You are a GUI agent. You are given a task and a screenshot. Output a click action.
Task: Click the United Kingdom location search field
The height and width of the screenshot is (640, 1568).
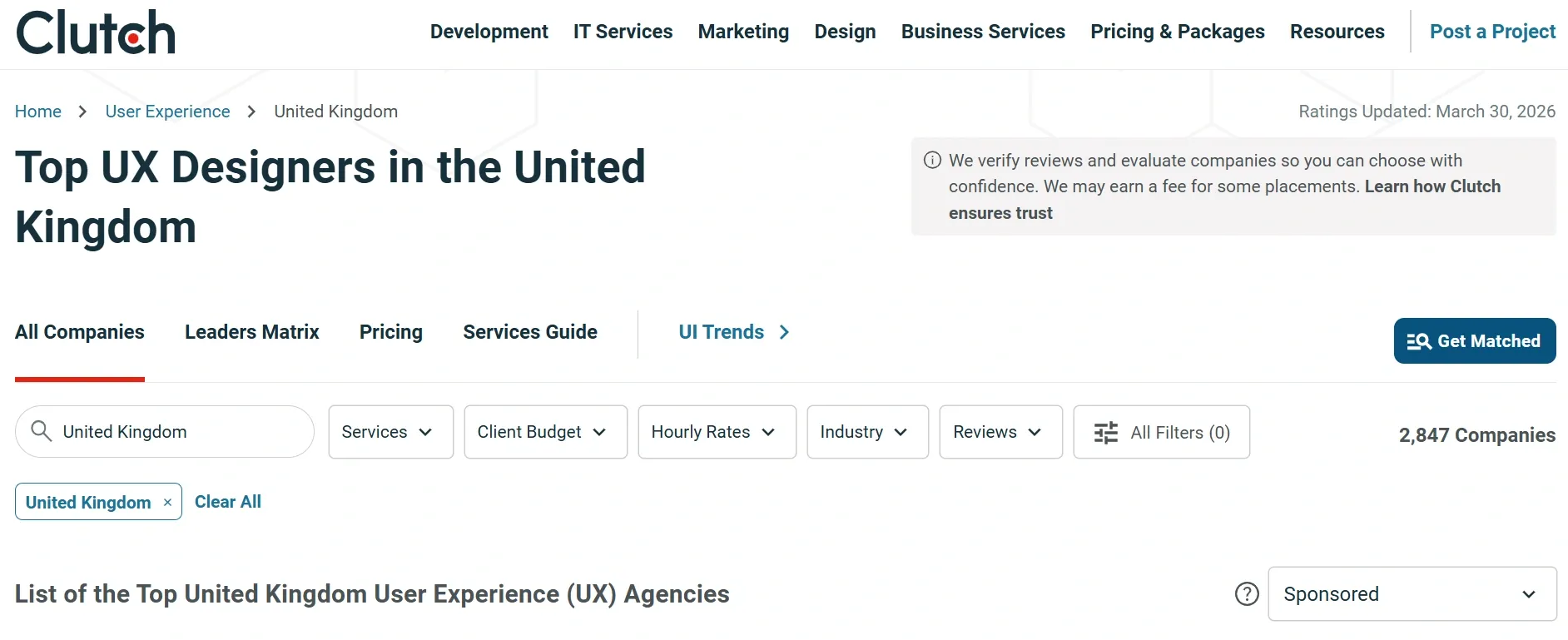tap(175, 432)
